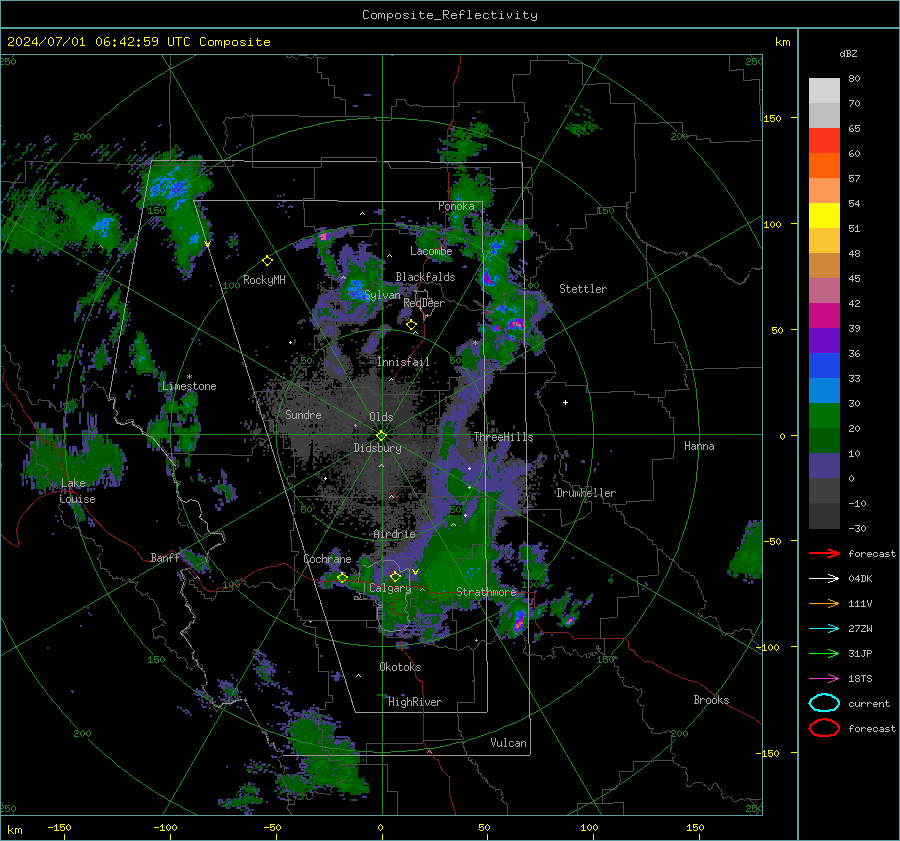Click the cyan 27ZW arrow in the legend
The height and width of the screenshot is (841, 900).
pos(824,629)
